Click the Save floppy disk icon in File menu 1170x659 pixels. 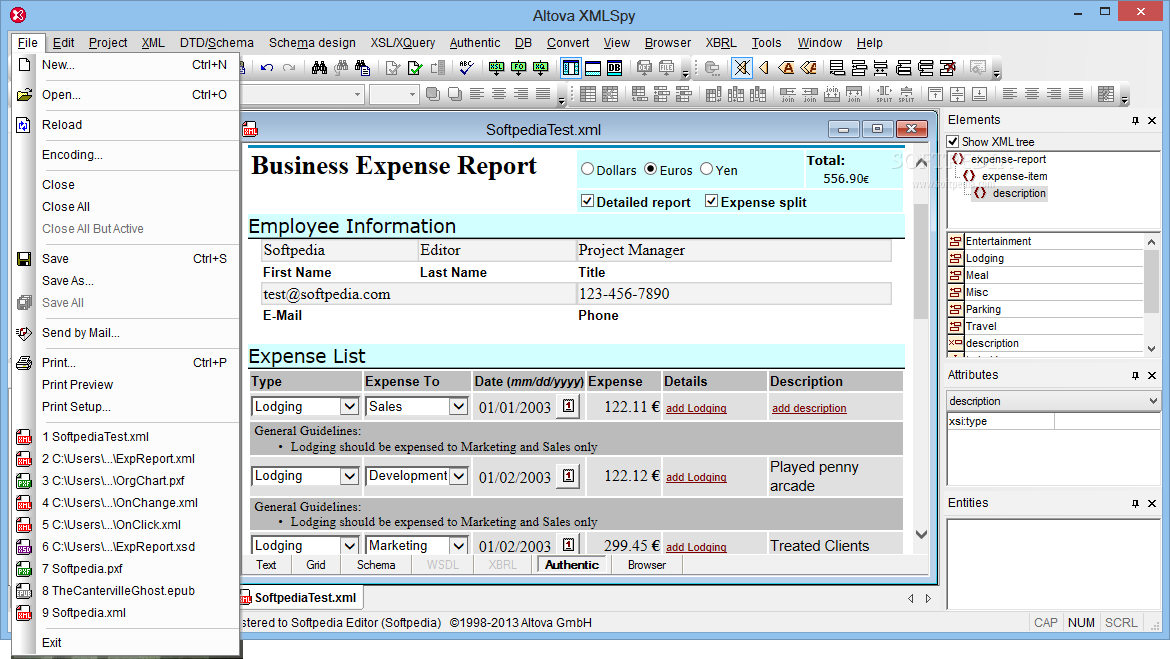tap(24, 259)
